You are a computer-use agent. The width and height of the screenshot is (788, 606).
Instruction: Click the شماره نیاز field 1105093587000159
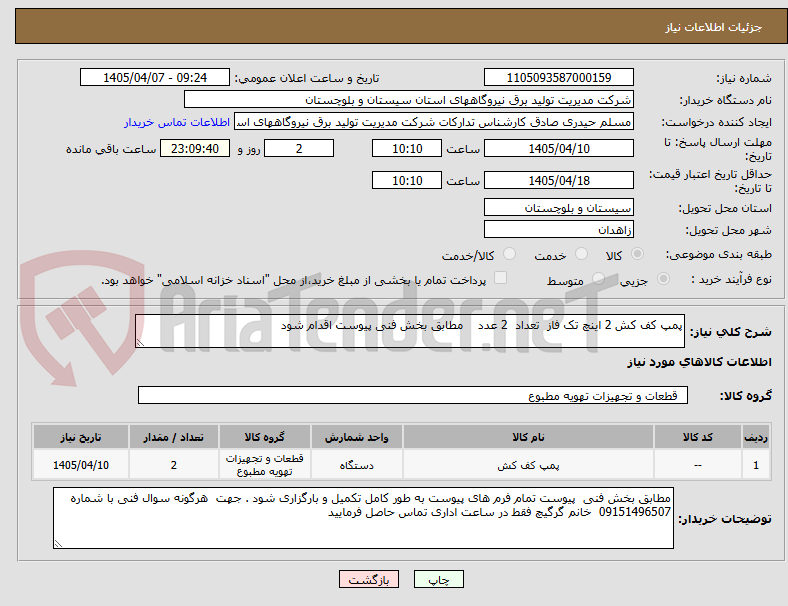559,77
